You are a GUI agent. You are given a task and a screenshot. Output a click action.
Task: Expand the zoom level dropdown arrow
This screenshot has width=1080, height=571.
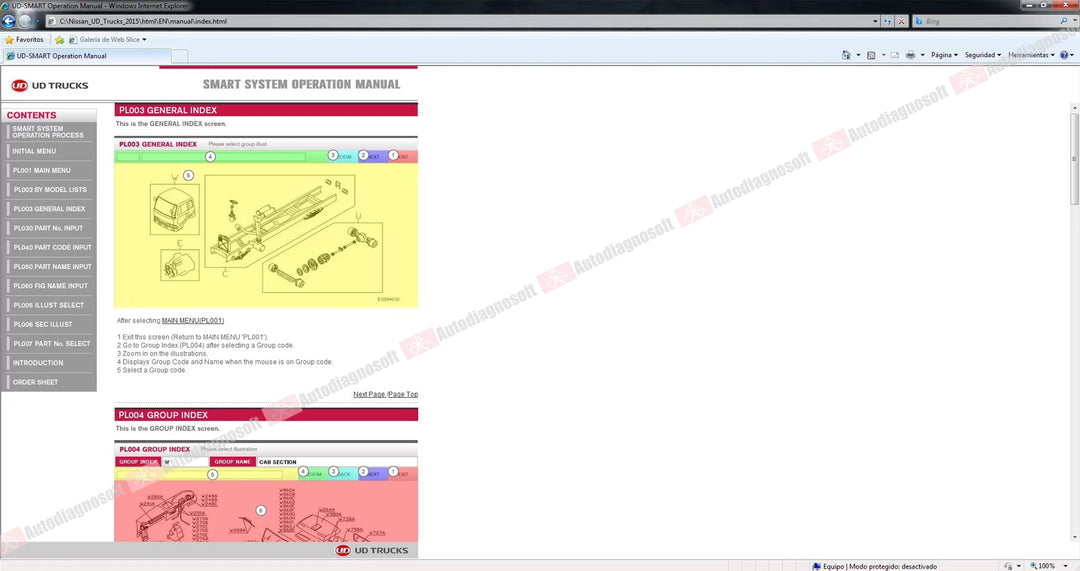tap(1066, 566)
